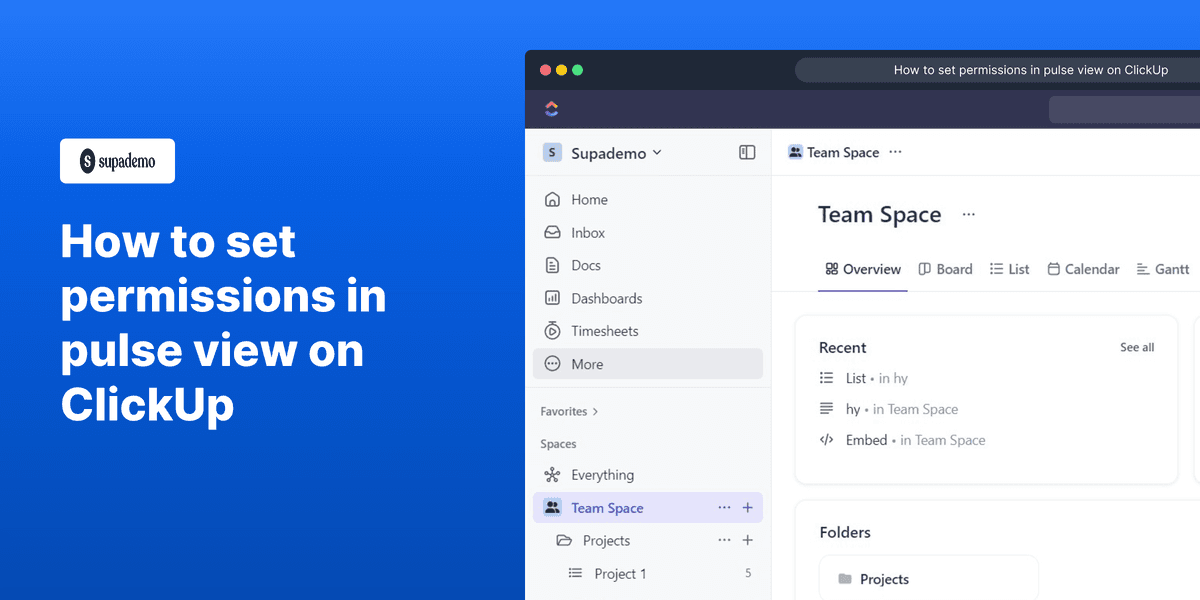Open the Calendar view tab
Image resolution: width=1200 pixels, height=600 pixels.
coord(1083,269)
